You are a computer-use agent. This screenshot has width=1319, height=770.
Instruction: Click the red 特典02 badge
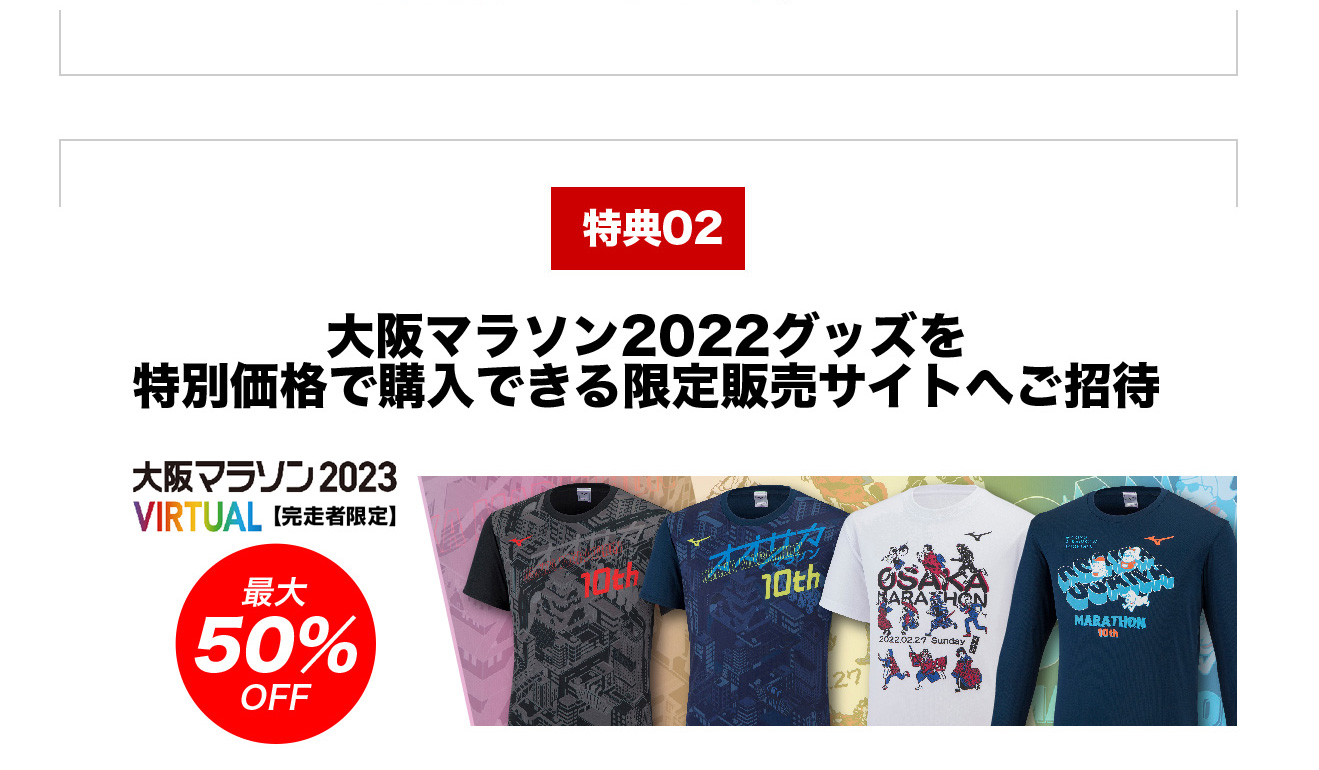coord(648,228)
